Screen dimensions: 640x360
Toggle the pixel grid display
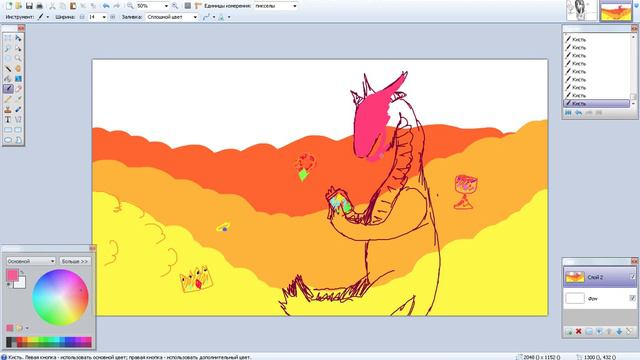[x=188, y=6]
